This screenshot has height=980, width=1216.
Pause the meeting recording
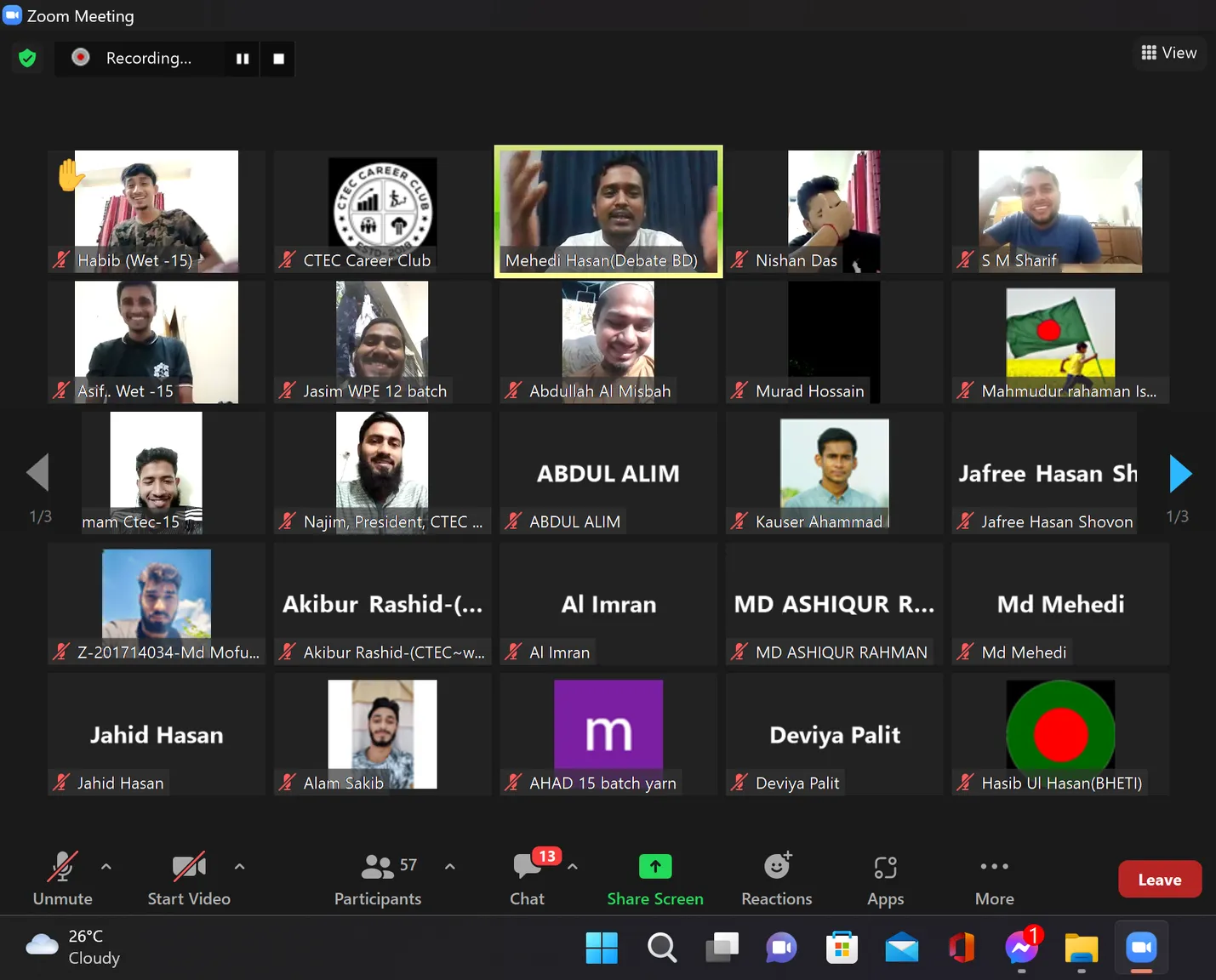coord(243,59)
